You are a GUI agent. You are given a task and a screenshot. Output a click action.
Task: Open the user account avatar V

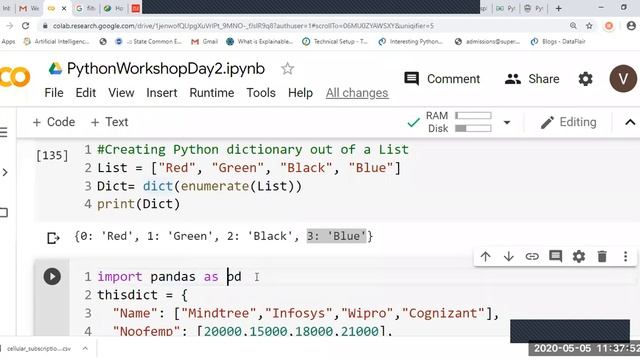coord(623,78)
